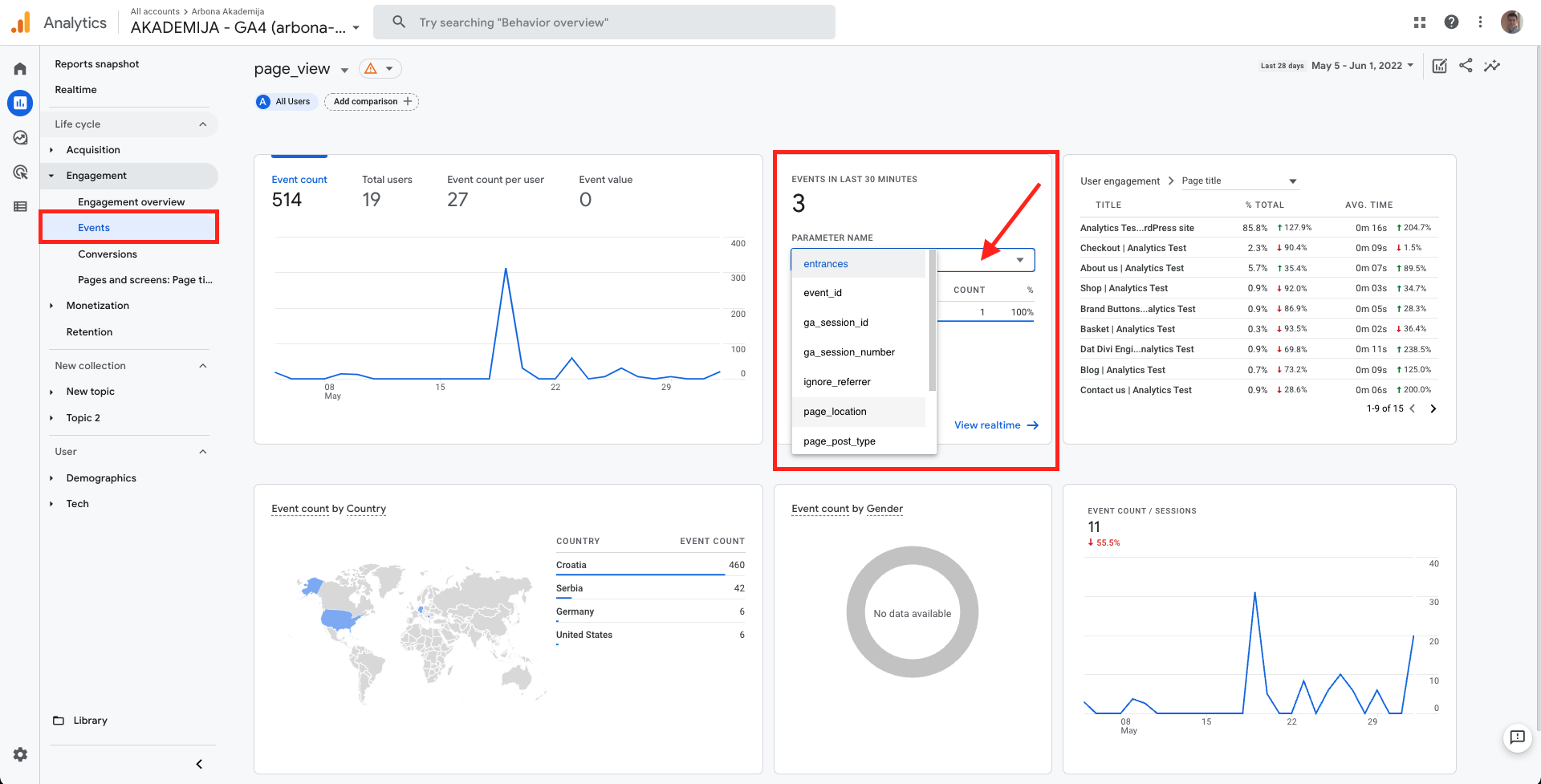The width and height of the screenshot is (1541, 784).
Task: Click the Admin settings gear icon
Action: 20,754
